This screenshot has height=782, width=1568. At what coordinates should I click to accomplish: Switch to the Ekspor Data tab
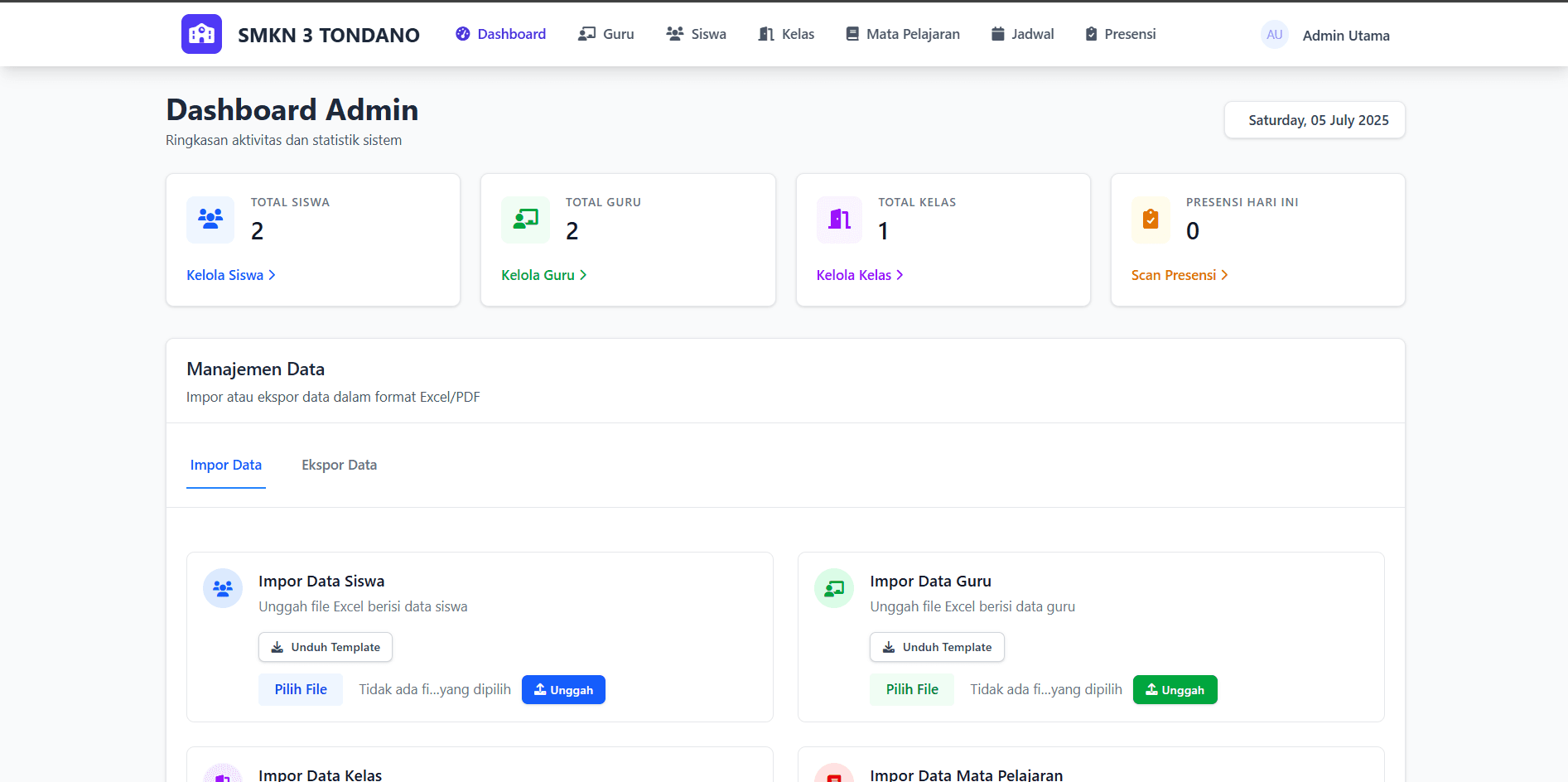tap(339, 465)
